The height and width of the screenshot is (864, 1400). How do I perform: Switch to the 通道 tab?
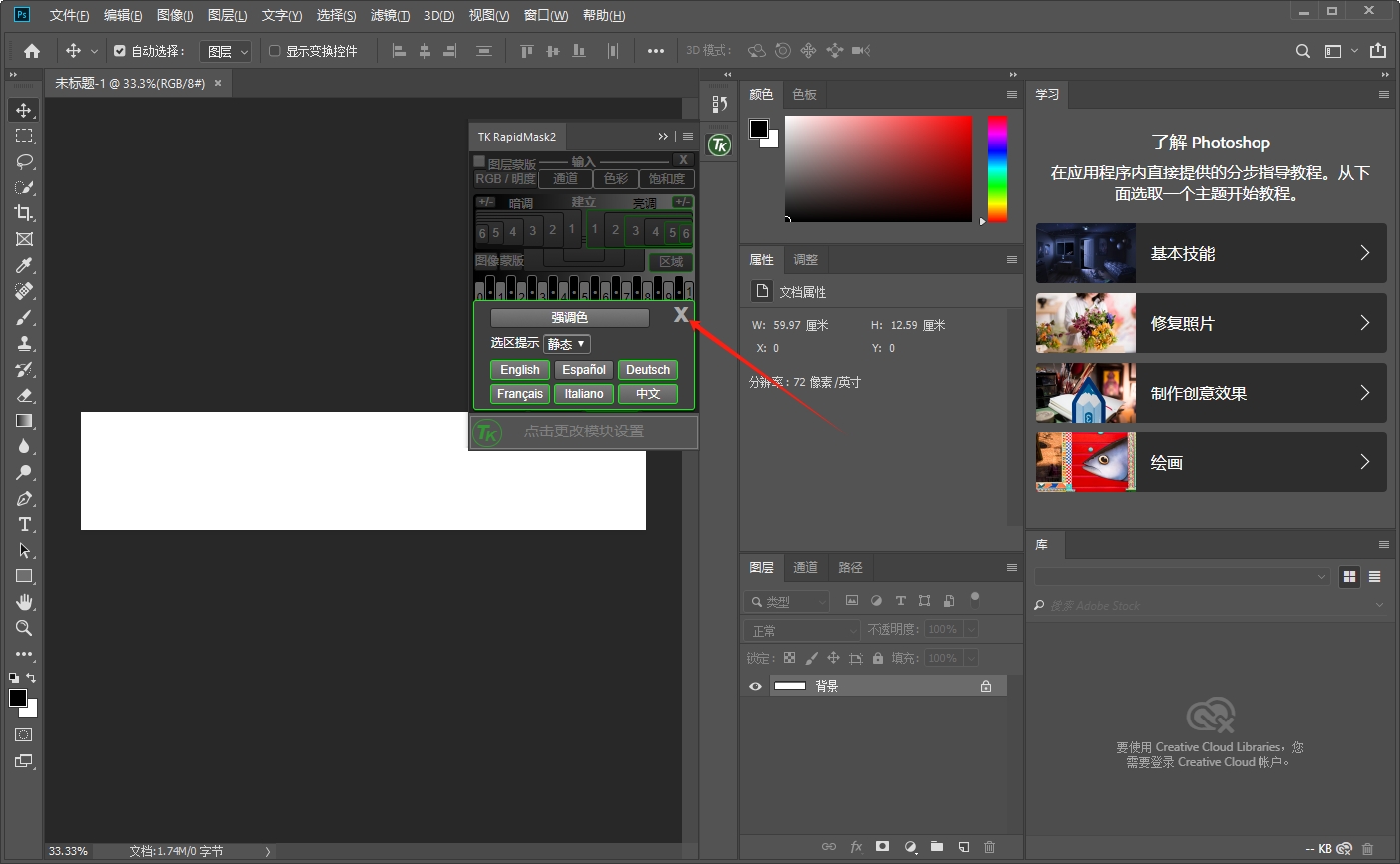pyautogui.click(x=805, y=567)
